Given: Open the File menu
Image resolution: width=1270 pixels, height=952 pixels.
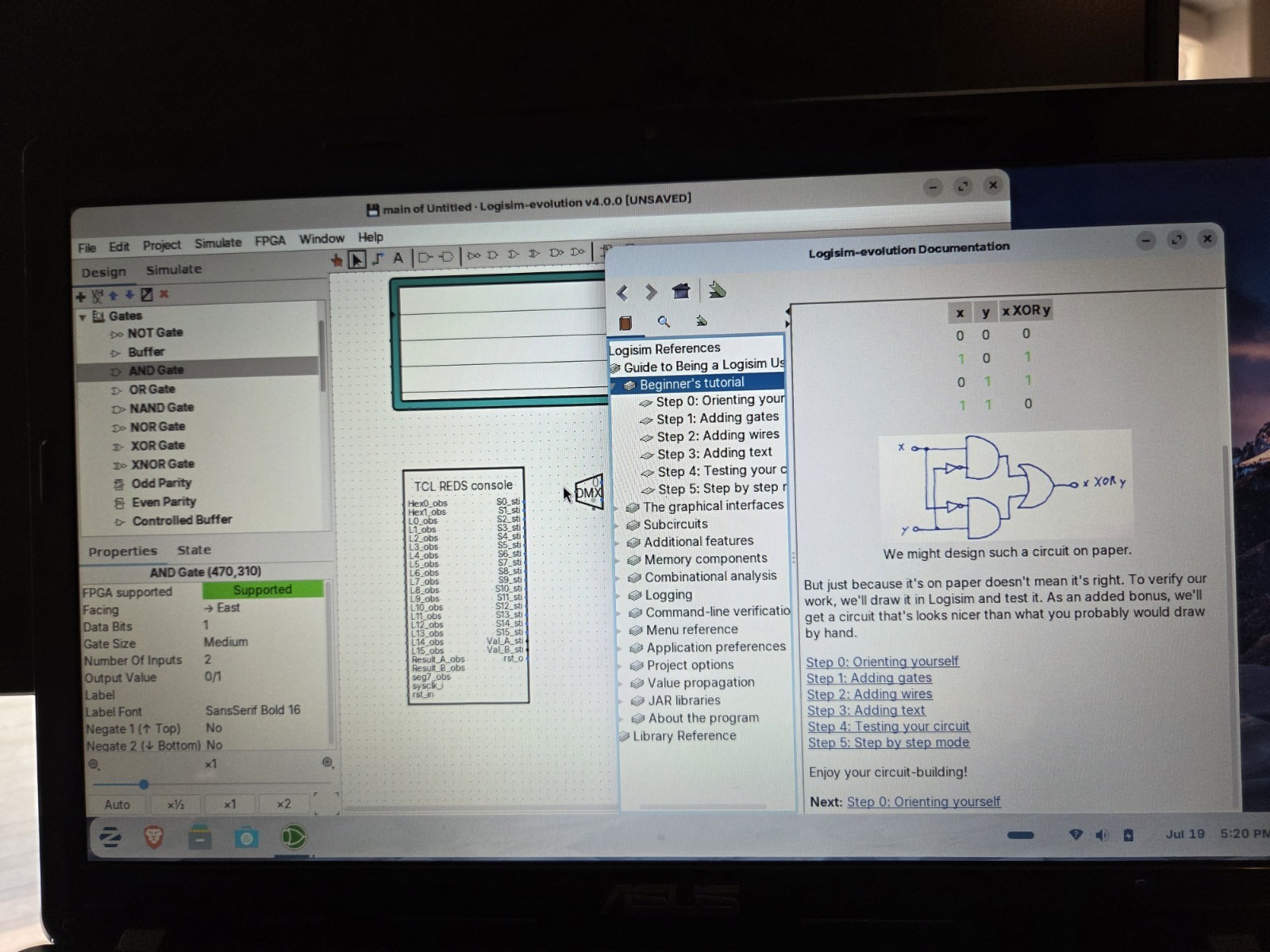Looking at the screenshot, I should (x=87, y=248).
